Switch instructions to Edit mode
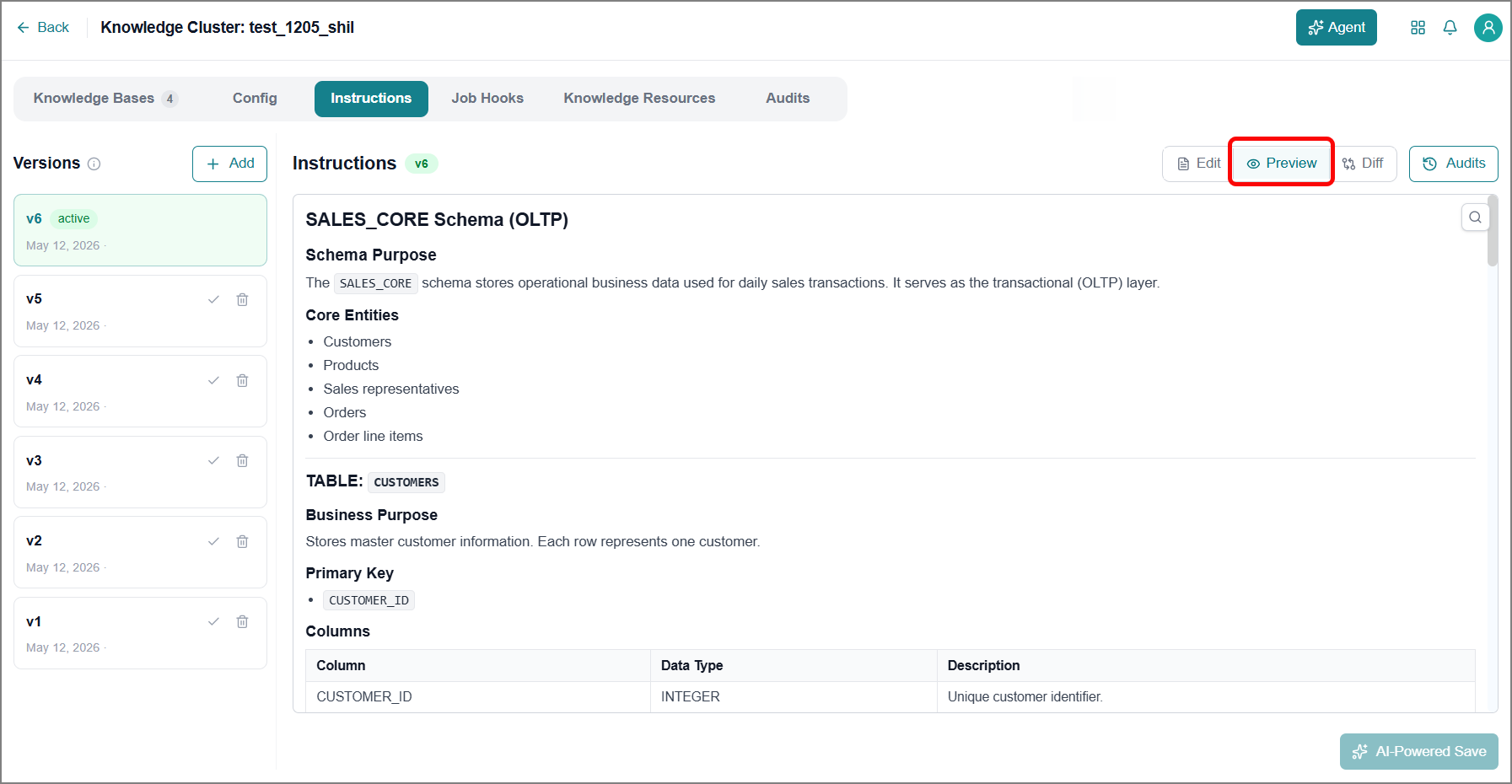Viewport: 1512px width, 784px height. pyautogui.click(x=1199, y=164)
